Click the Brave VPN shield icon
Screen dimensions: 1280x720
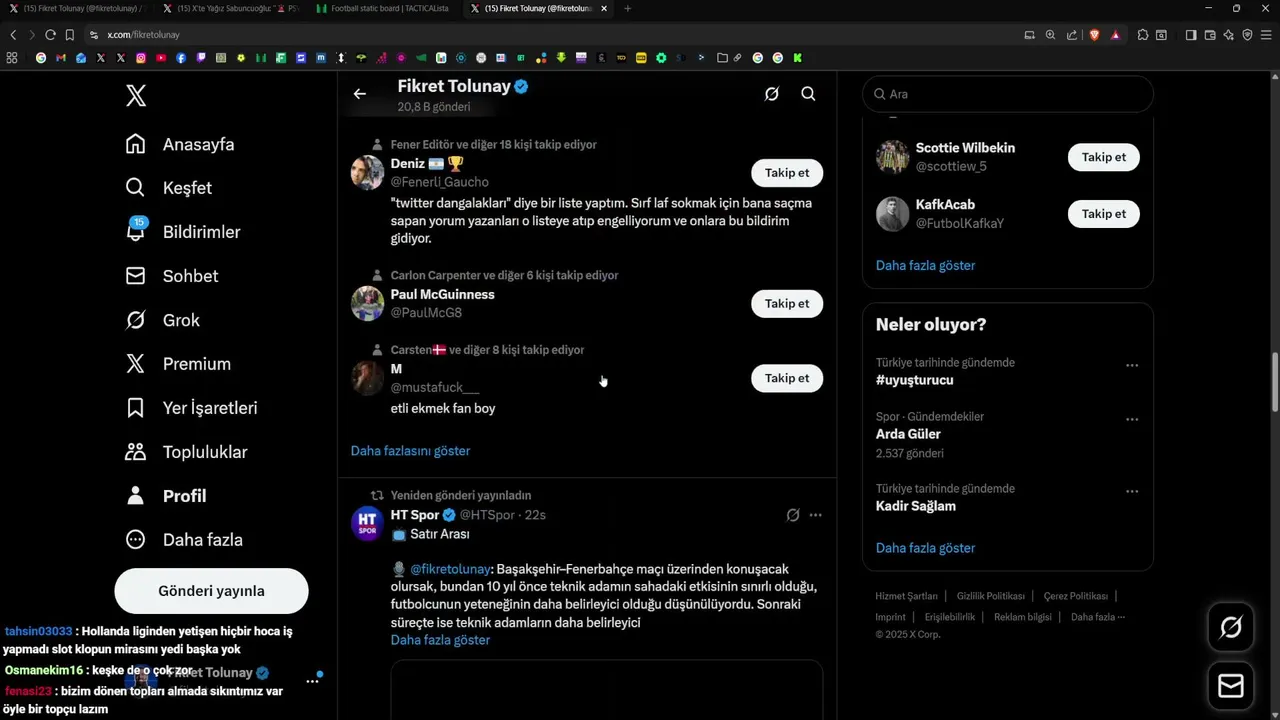pos(1247,35)
